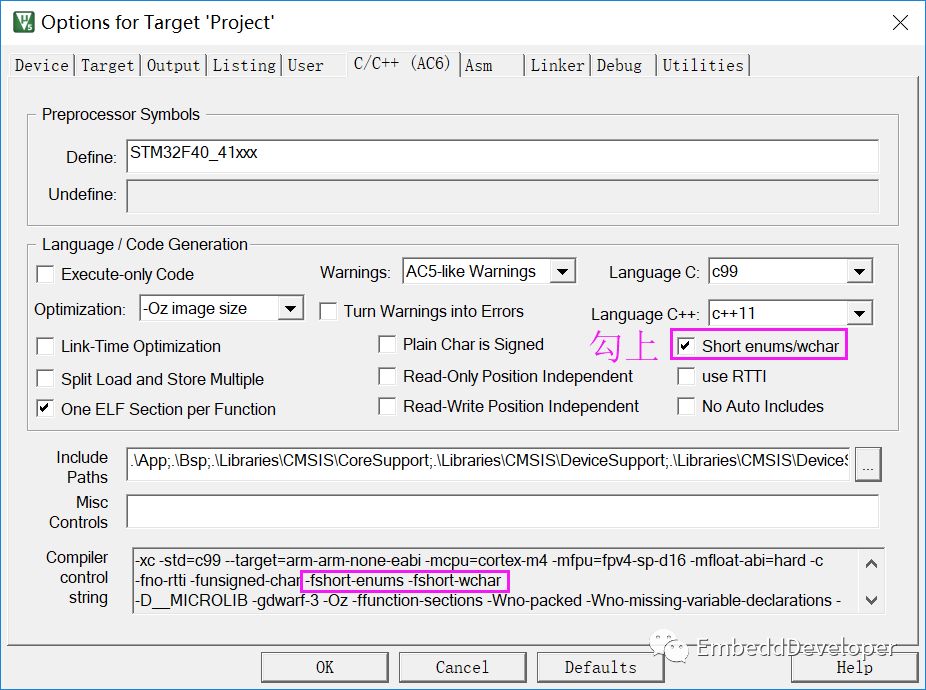The height and width of the screenshot is (690, 926).
Task: Open the Utilities tab
Action: click(703, 65)
